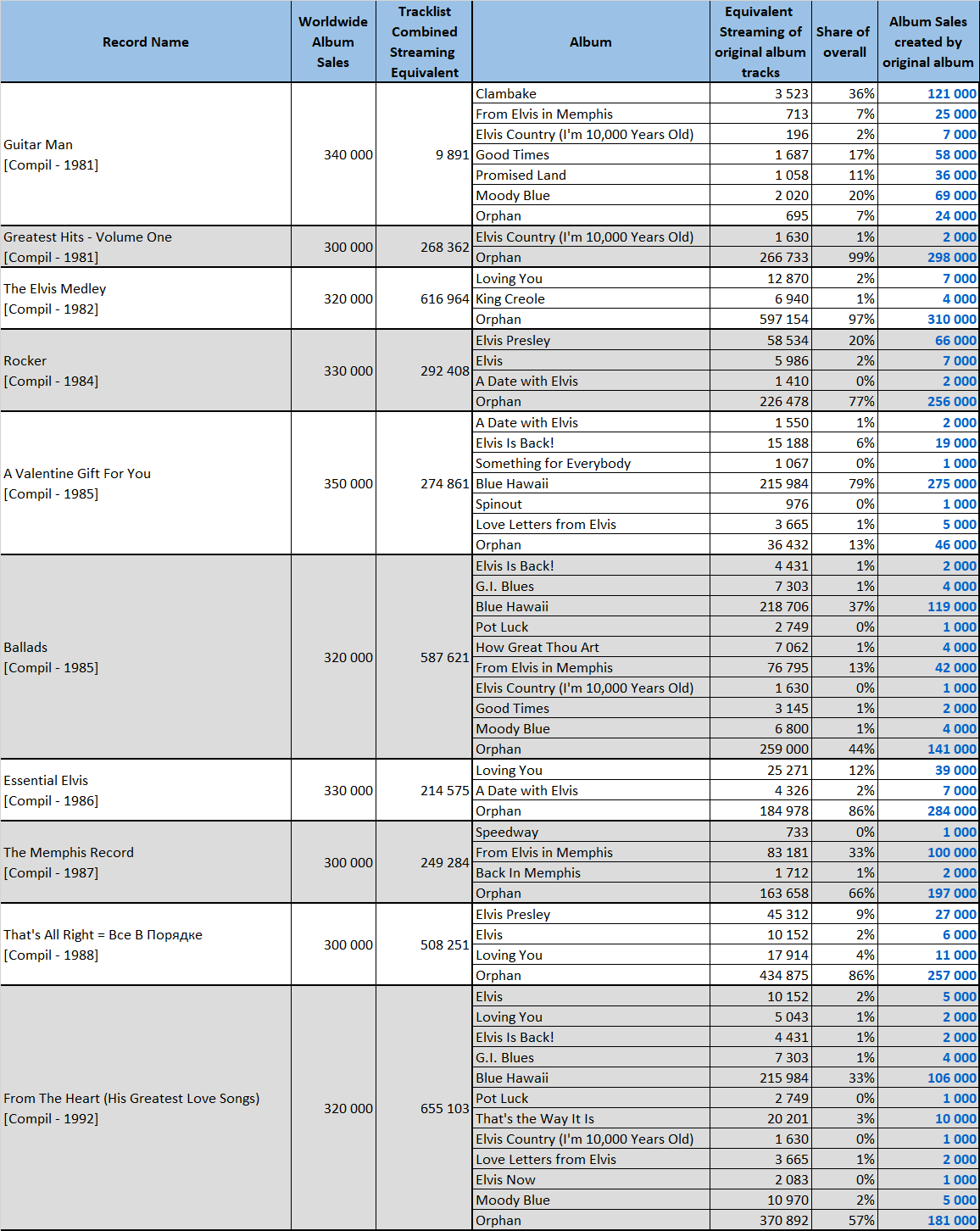Select the album sales value 257 000
The width and height of the screenshot is (980, 1231).
click(928, 975)
